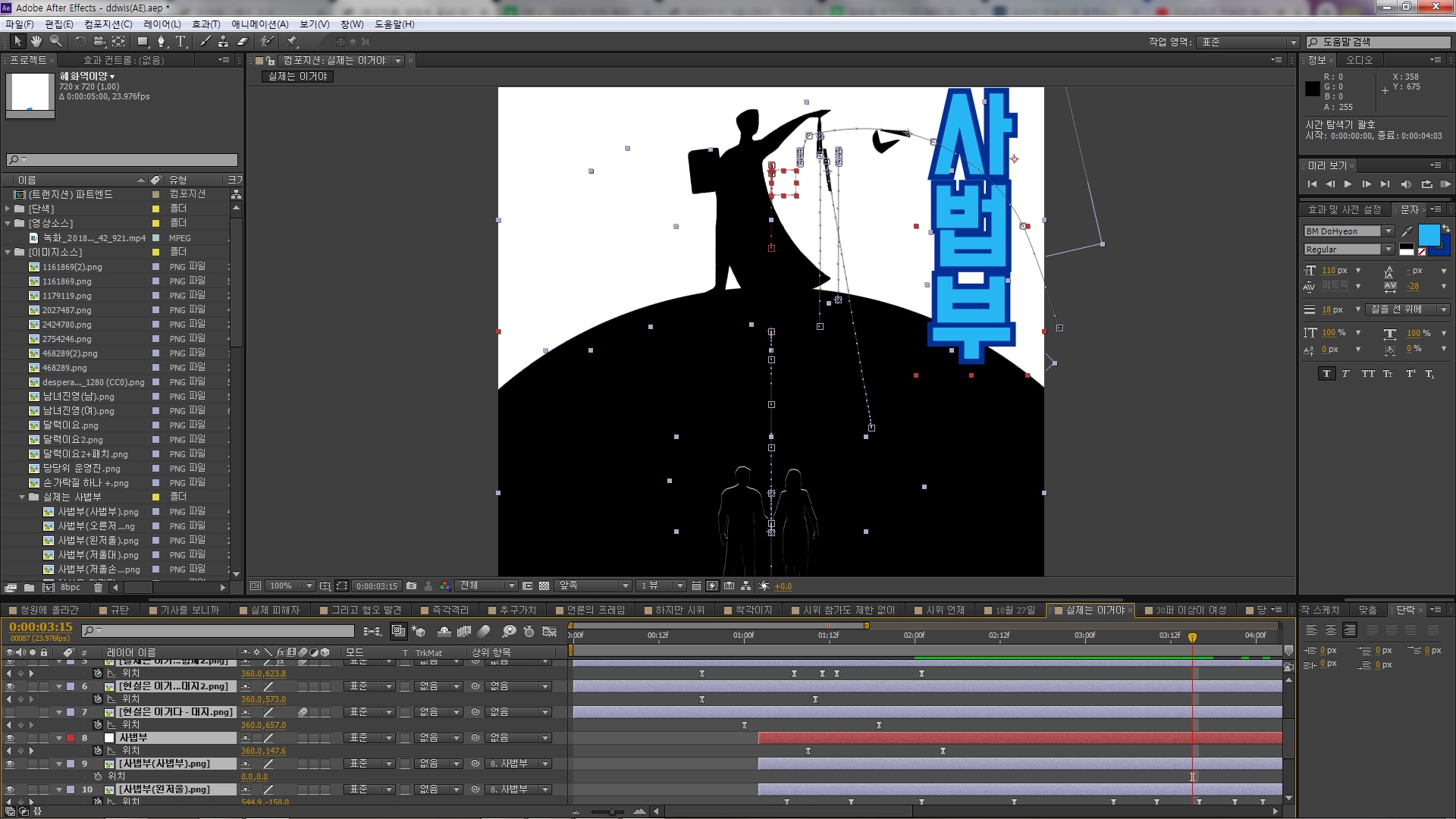Image resolution: width=1456 pixels, height=819 pixels.
Task: Open the font style Regular dropdown
Action: click(1389, 249)
